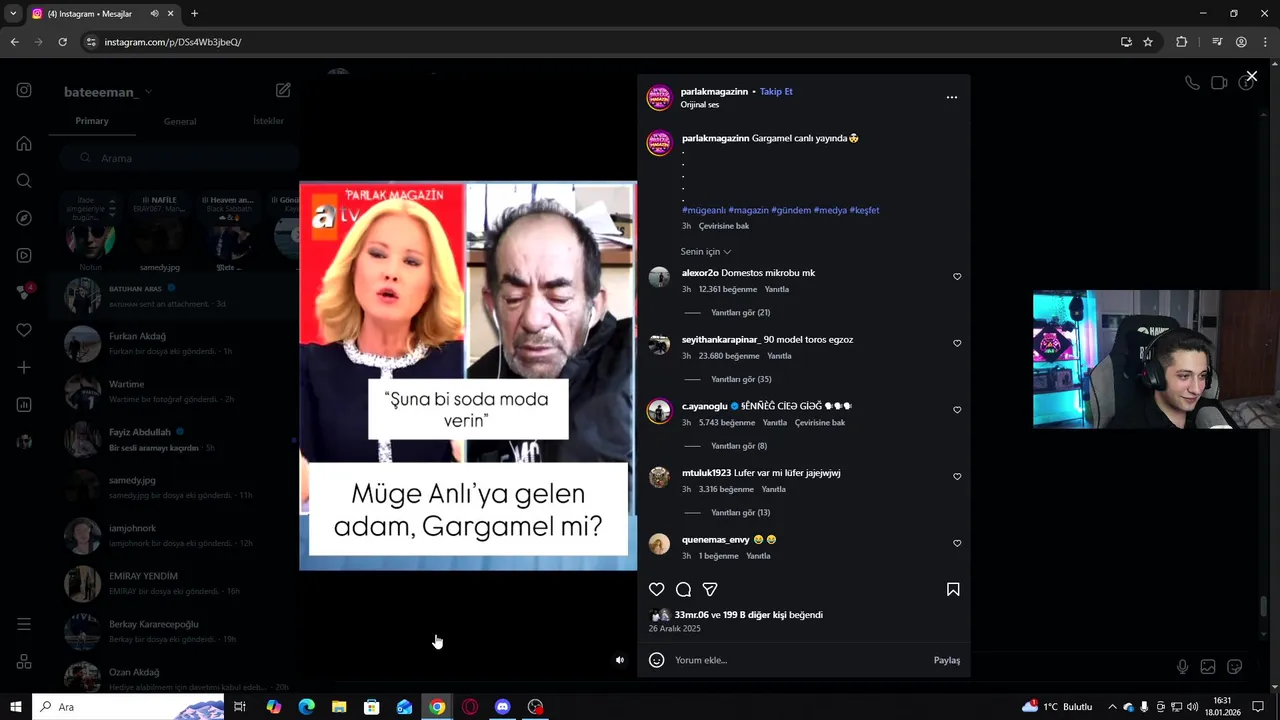The width and height of the screenshot is (1280, 720).
Task: Click Instagram logo in sidebar
Action: (x=24, y=90)
